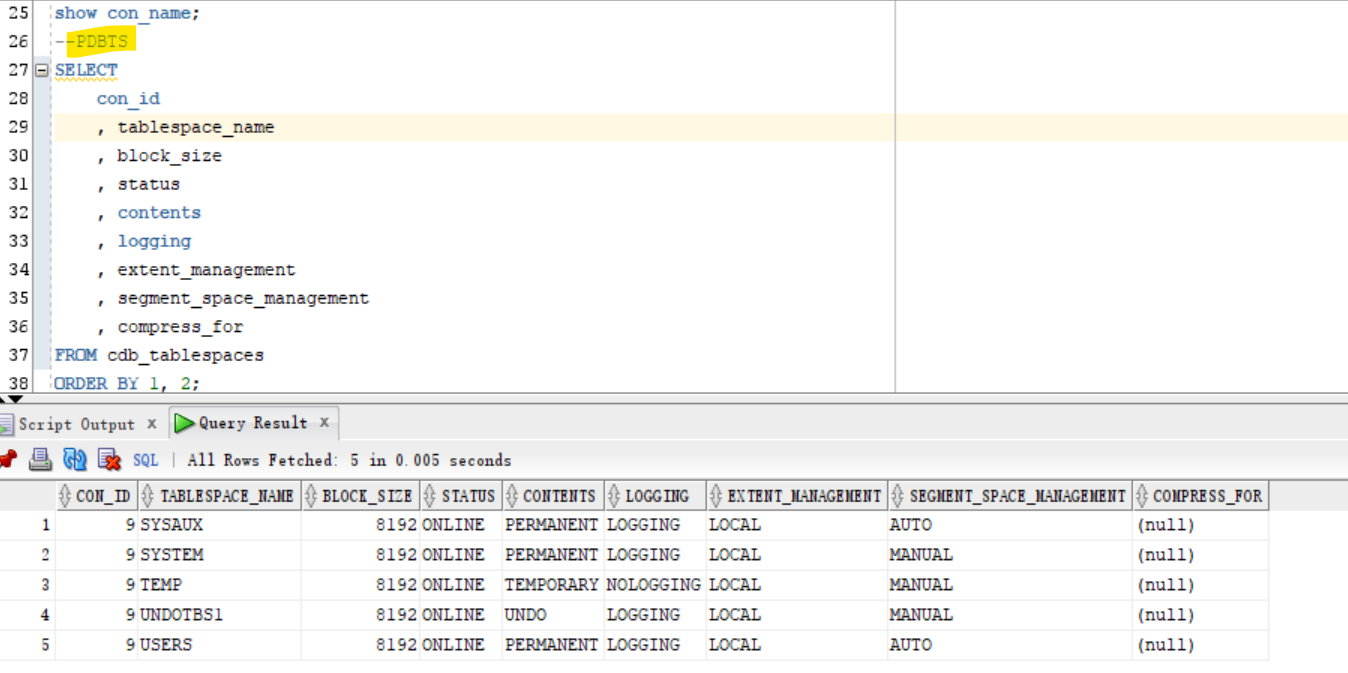
Task: Collapse the SELECT statement fold marker
Action: pos(42,70)
